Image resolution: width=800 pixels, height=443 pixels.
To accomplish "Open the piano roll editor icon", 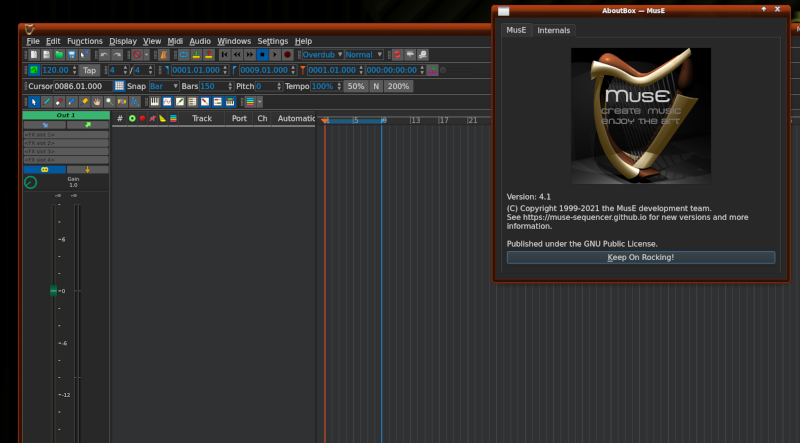I will pos(155,102).
